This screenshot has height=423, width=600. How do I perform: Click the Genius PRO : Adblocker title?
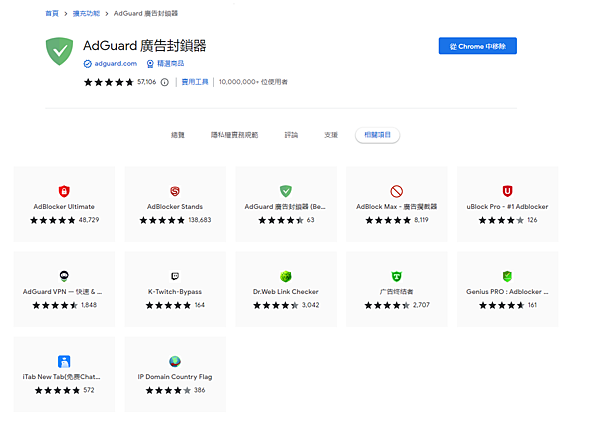507,292
